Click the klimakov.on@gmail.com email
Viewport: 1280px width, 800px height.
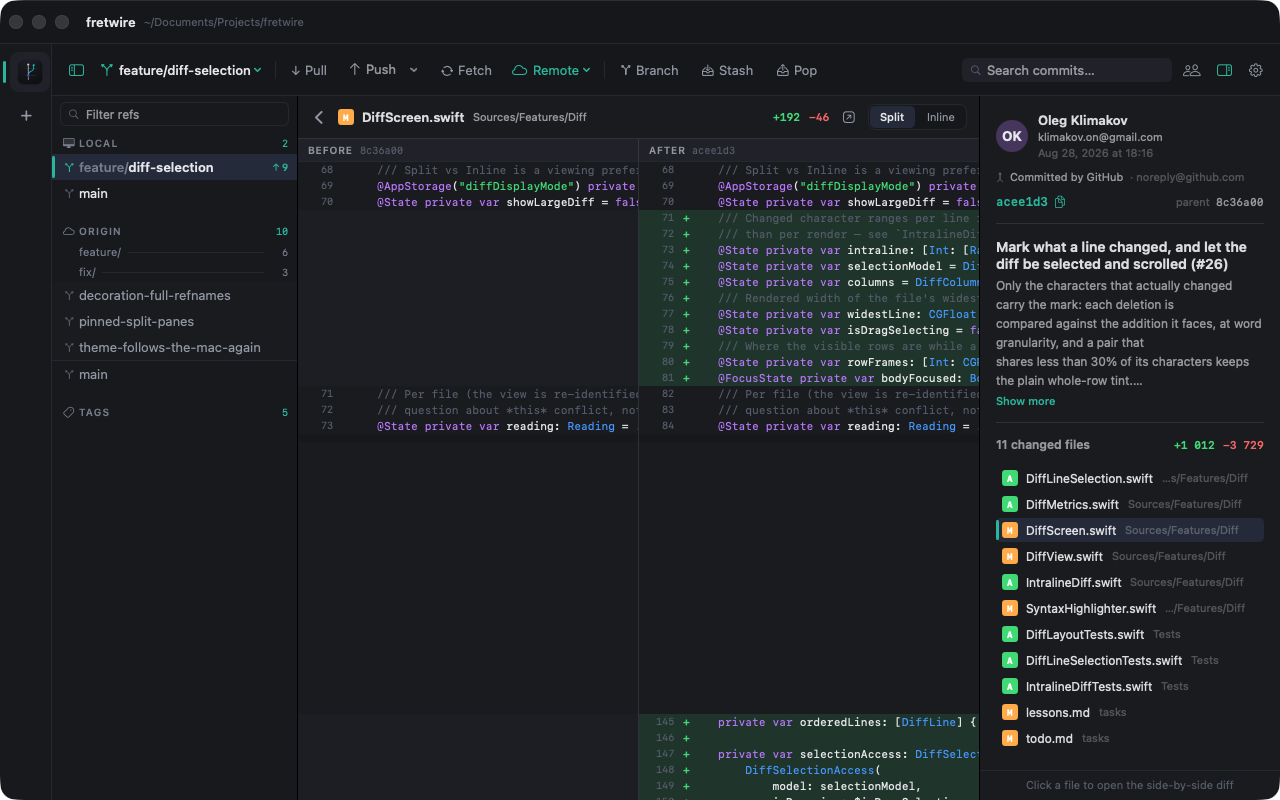(x=1100, y=137)
